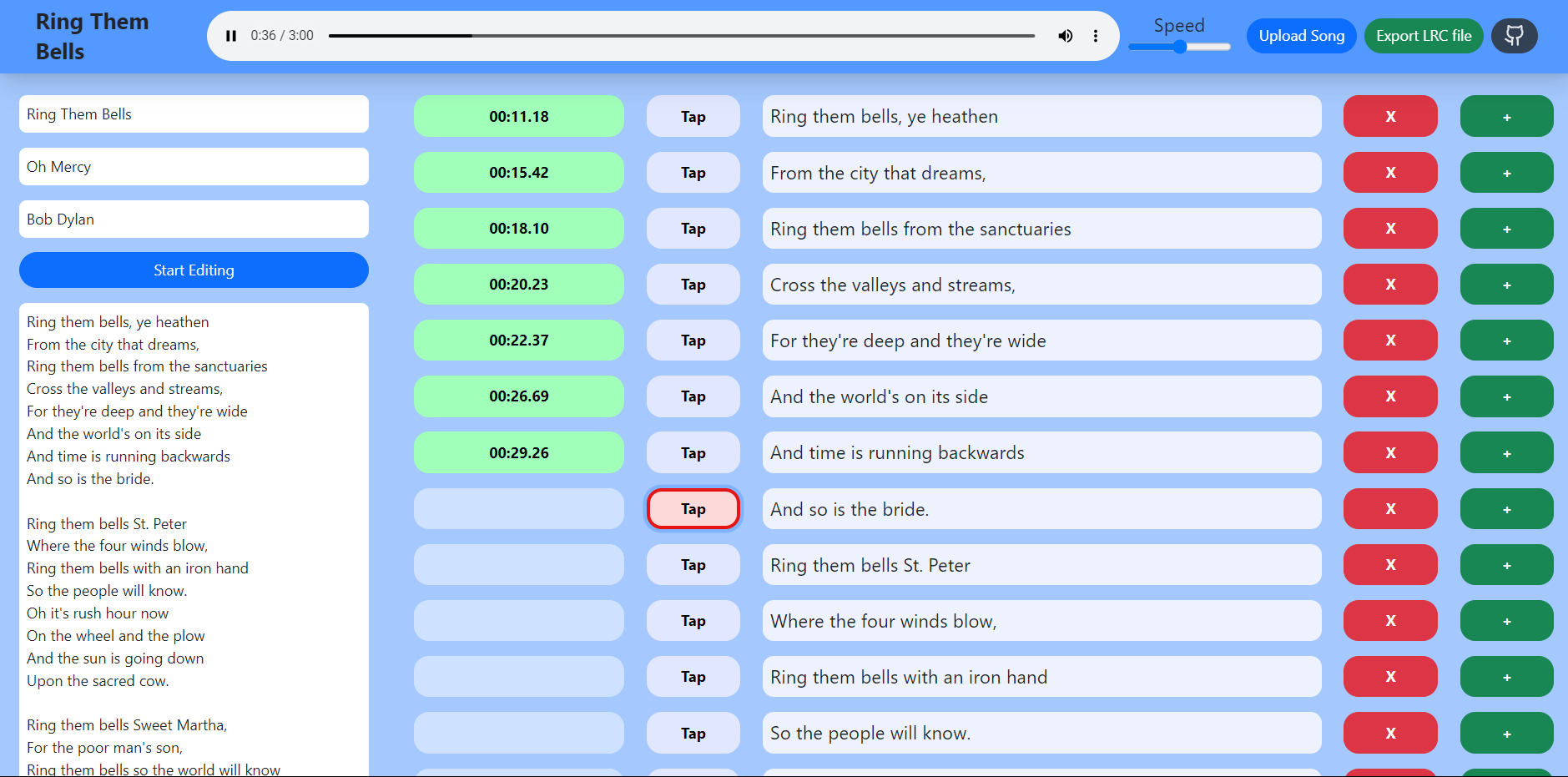This screenshot has height=777, width=1568.
Task: Pause the audio playback
Action: pyautogui.click(x=231, y=36)
